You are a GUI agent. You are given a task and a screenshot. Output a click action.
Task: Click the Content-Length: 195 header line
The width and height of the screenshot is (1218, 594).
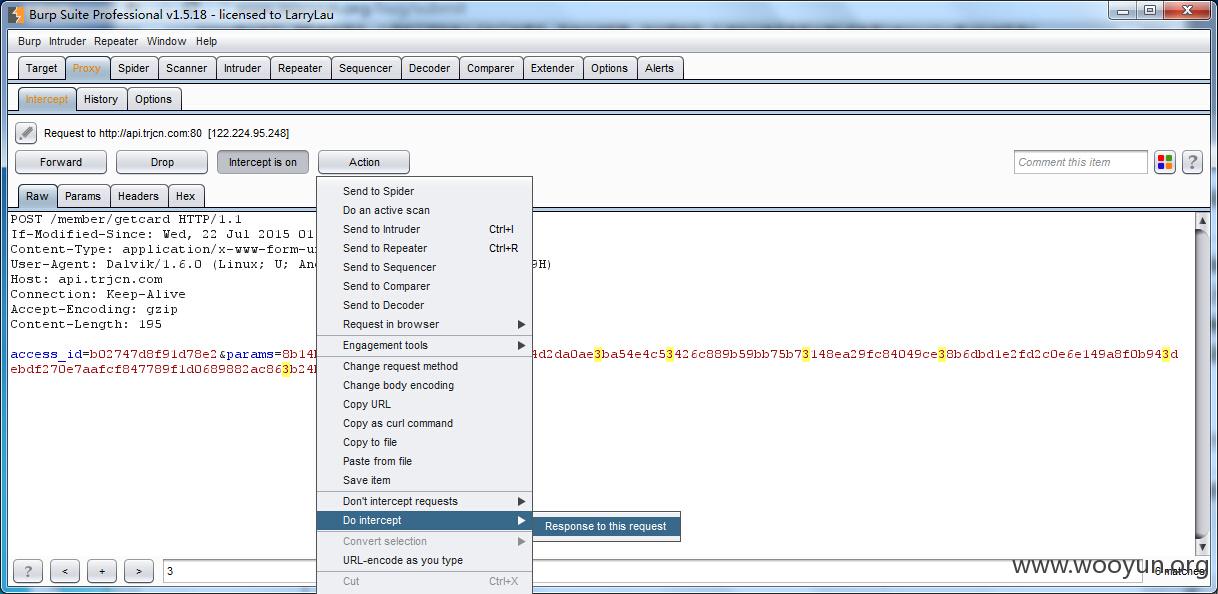86,324
